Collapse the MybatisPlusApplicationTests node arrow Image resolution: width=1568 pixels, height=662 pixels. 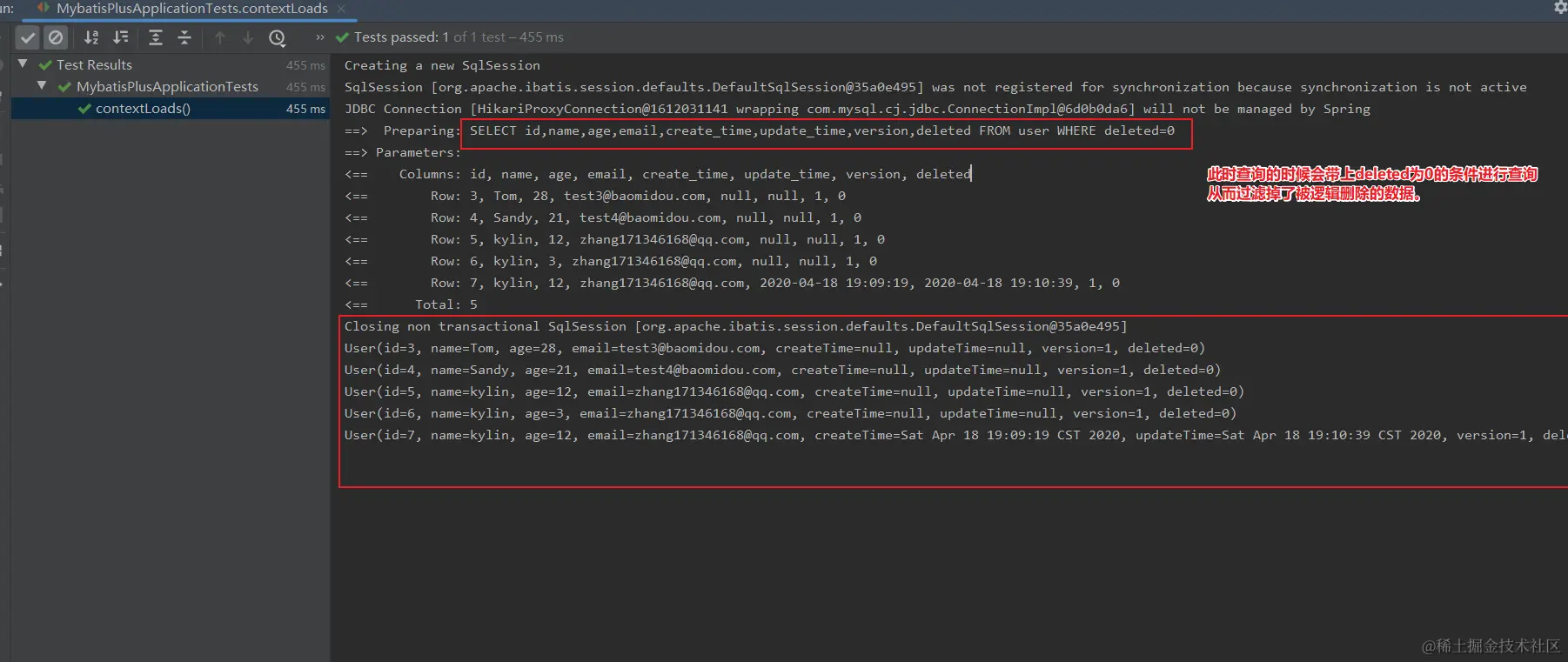(41, 85)
